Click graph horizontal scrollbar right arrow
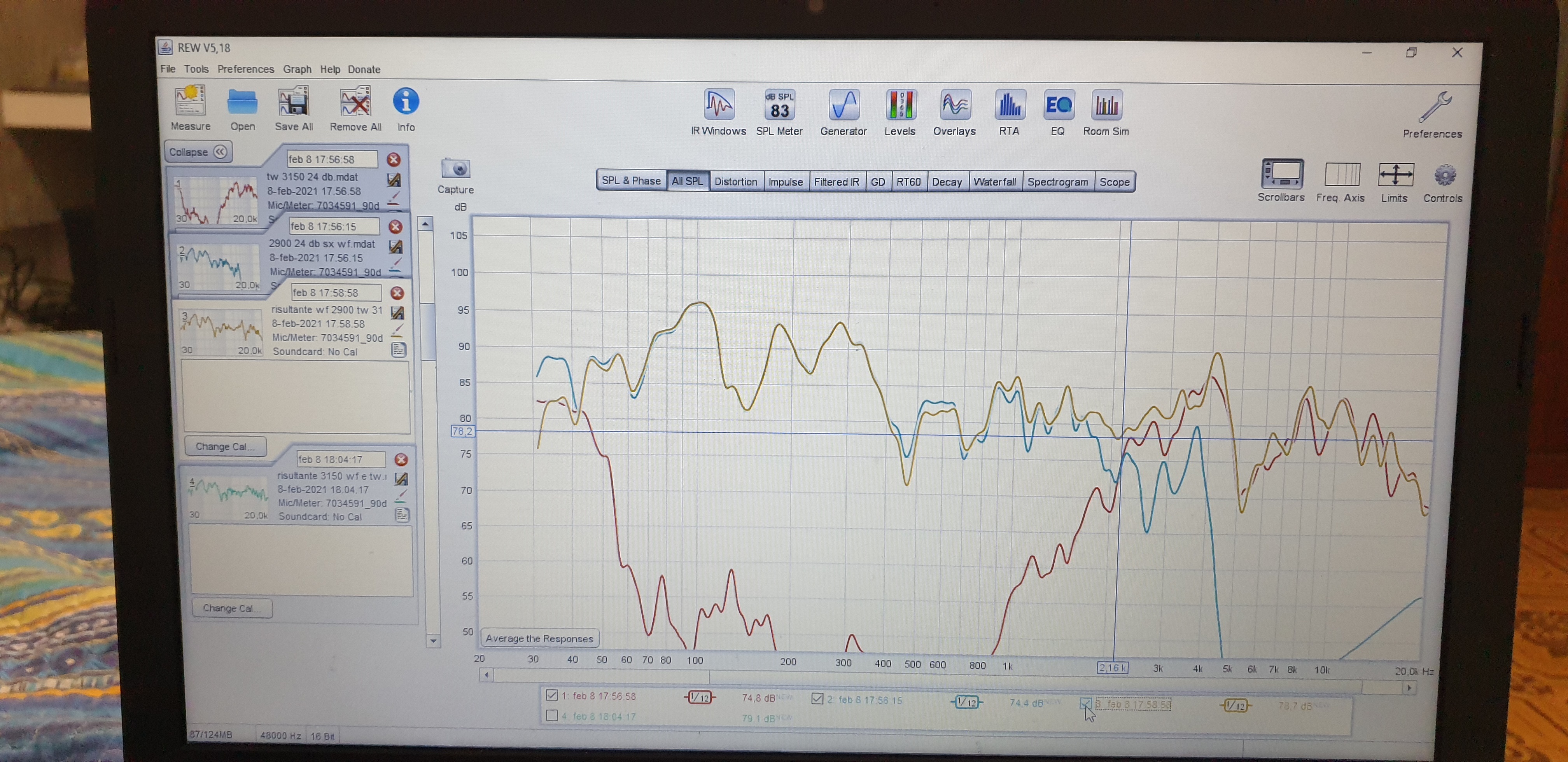This screenshot has height=762, width=1568. point(1409,688)
